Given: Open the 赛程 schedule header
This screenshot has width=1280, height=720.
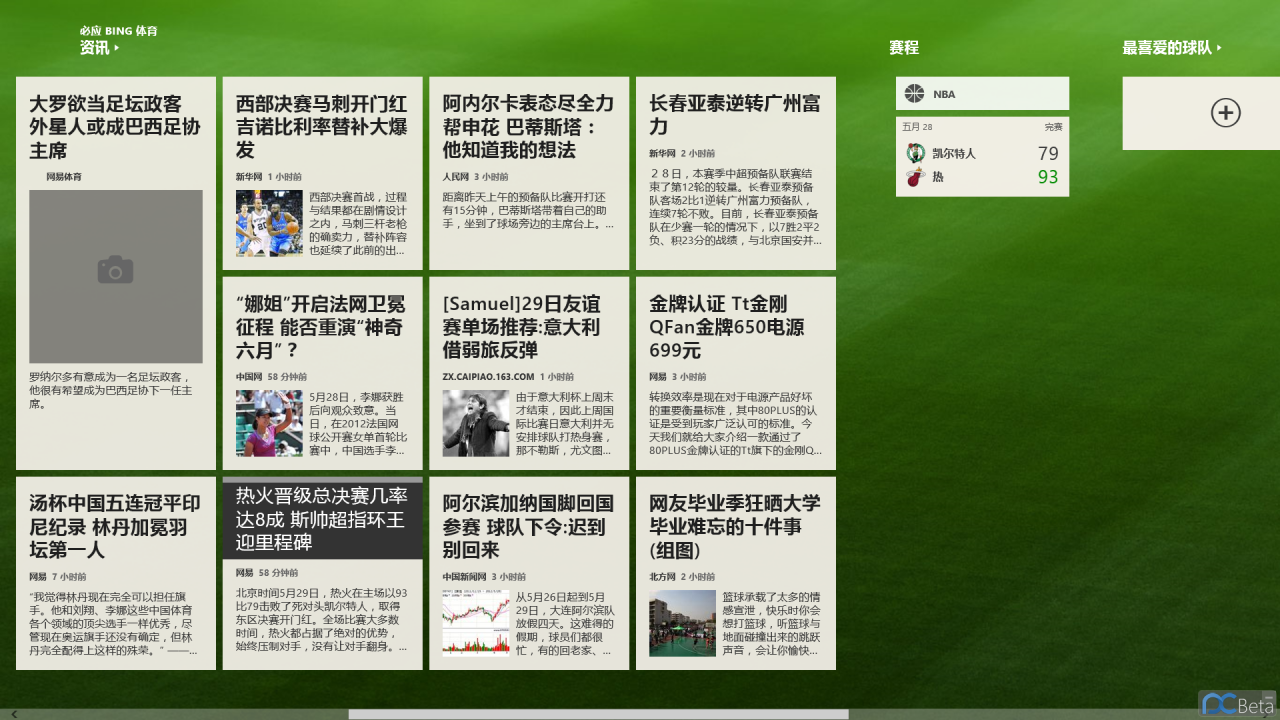Looking at the screenshot, I should tap(904, 47).
